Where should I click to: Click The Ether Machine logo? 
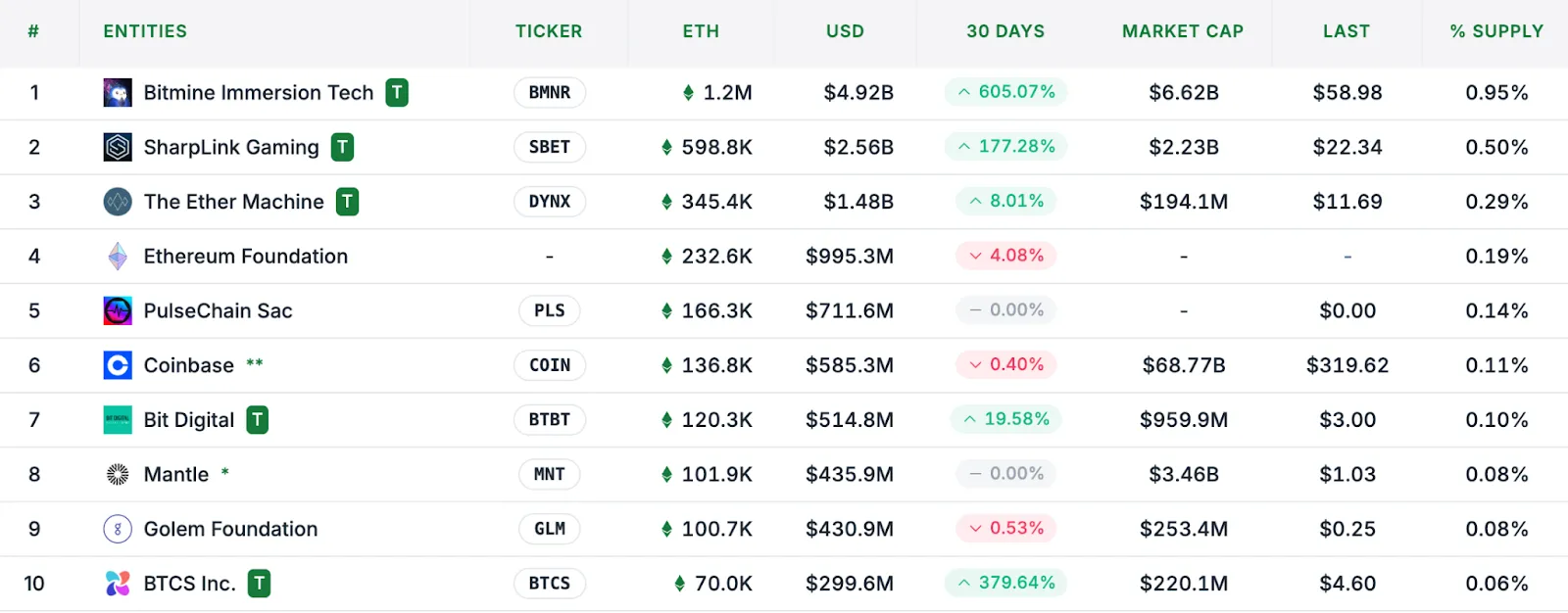coord(118,202)
